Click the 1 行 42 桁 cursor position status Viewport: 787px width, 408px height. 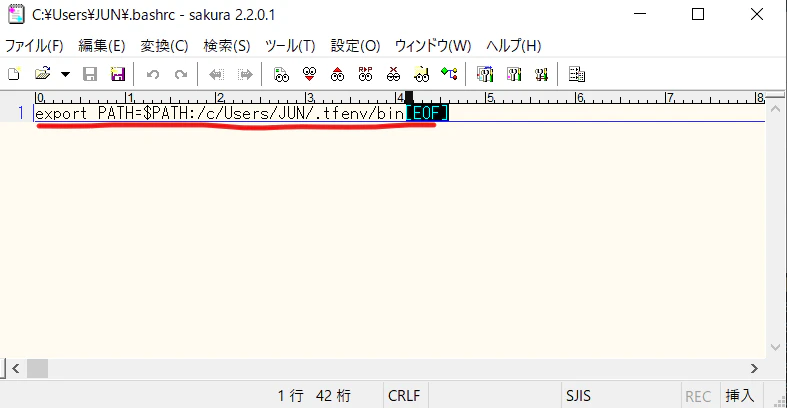click(x=314, y=396)
